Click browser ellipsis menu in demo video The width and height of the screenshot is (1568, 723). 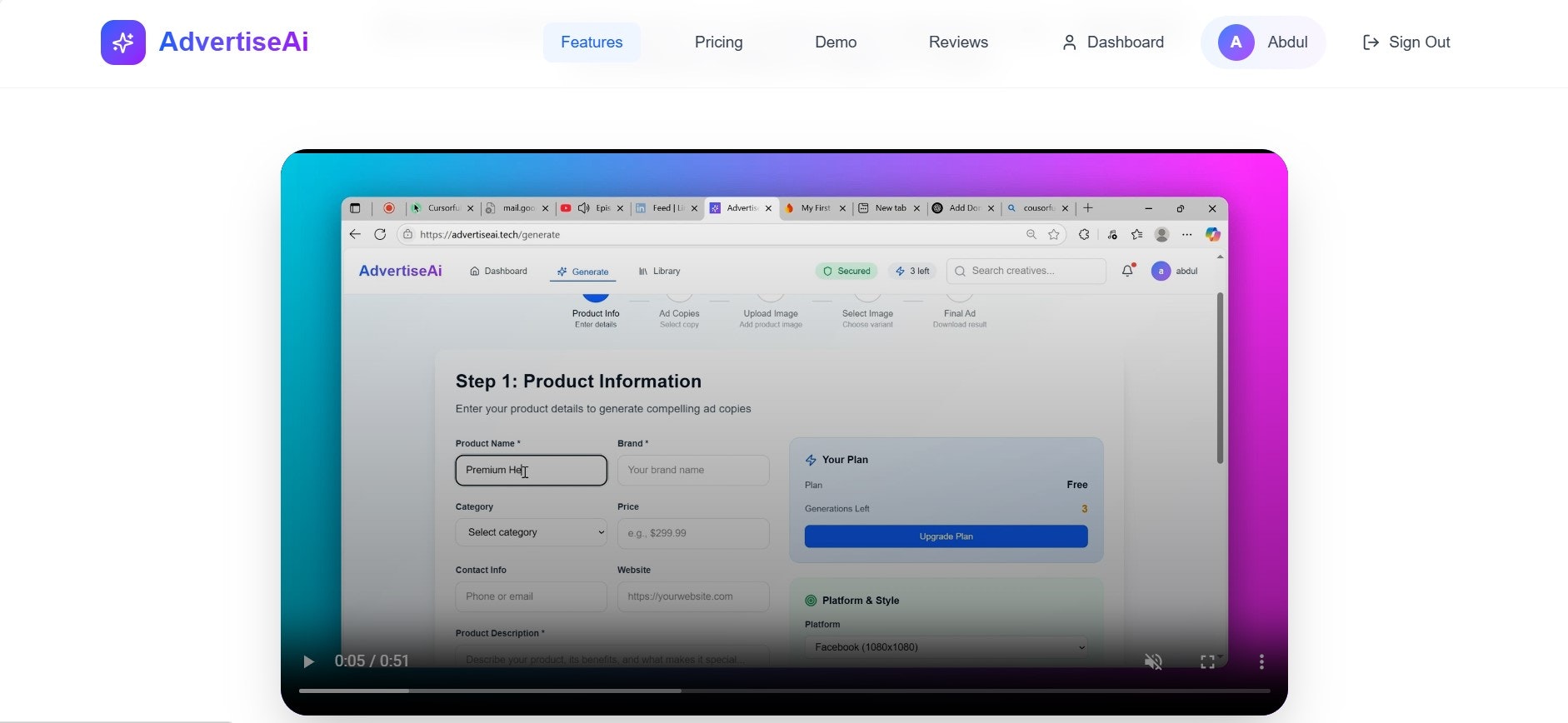(x=1187, y=235)
